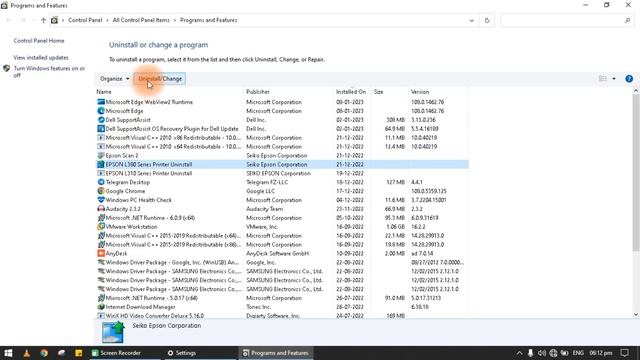Select the Microsoft Edge WebView2 Runtime icon
Screen dimensions: 640x360
click(101, 102)
